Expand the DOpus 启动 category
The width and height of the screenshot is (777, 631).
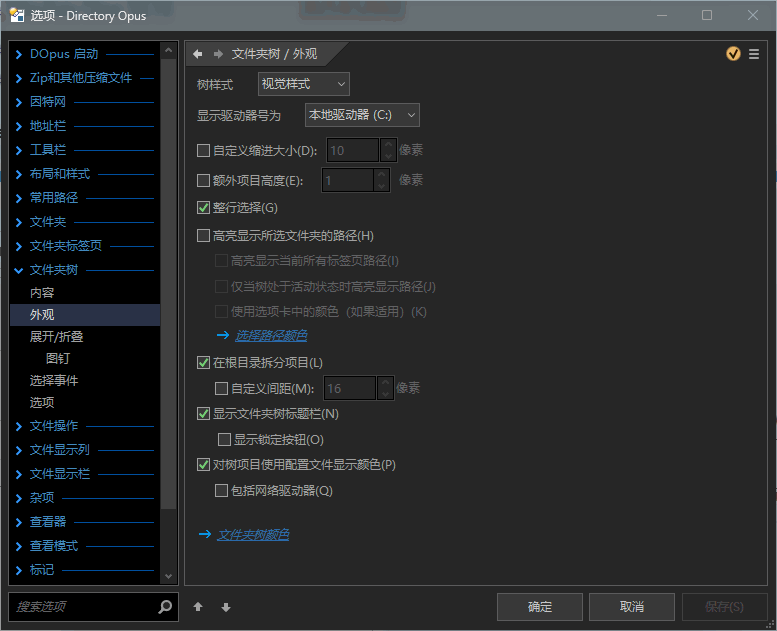click(19, 54)
